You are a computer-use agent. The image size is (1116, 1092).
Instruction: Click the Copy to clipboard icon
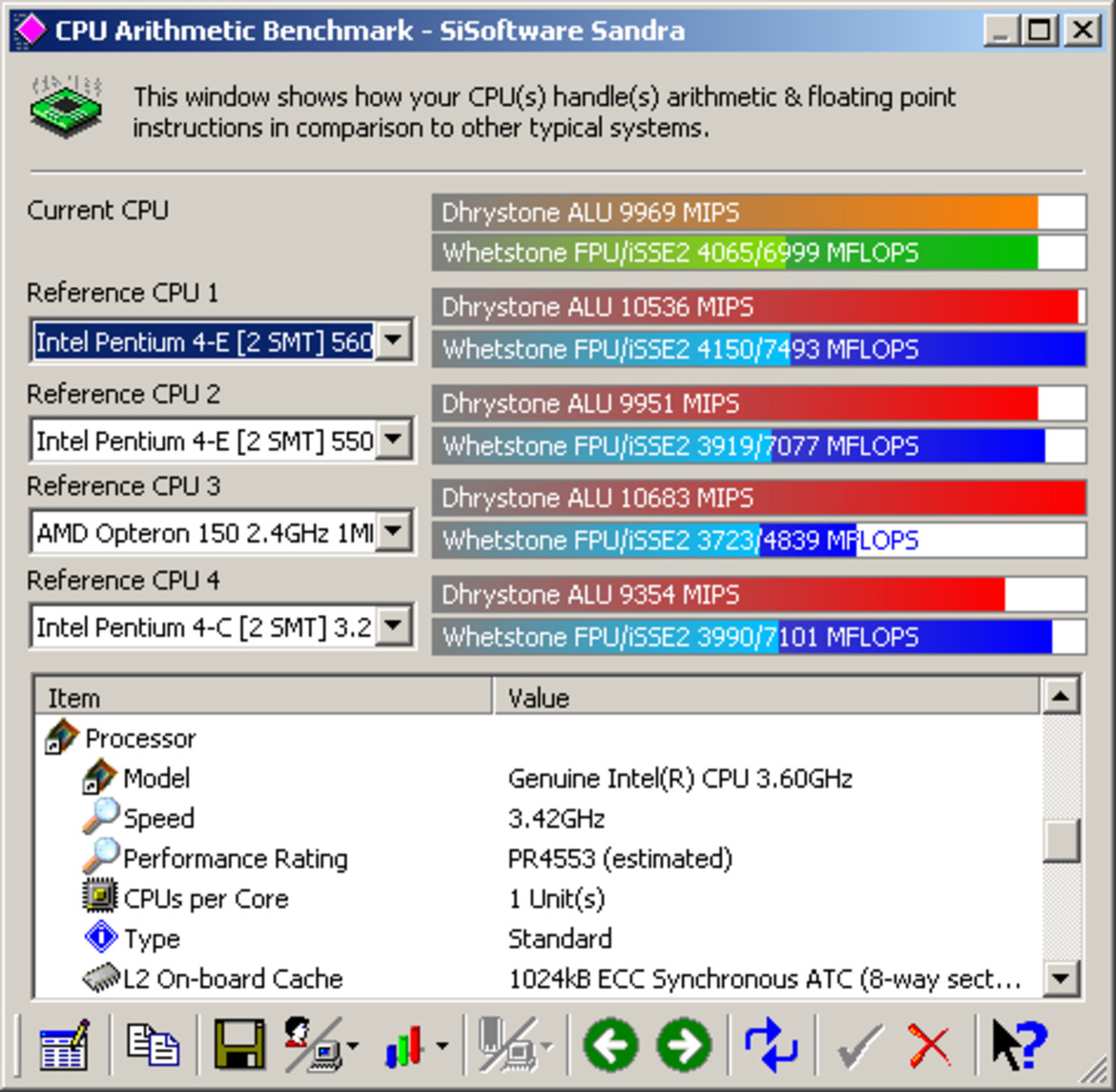tap(153, 1044)
